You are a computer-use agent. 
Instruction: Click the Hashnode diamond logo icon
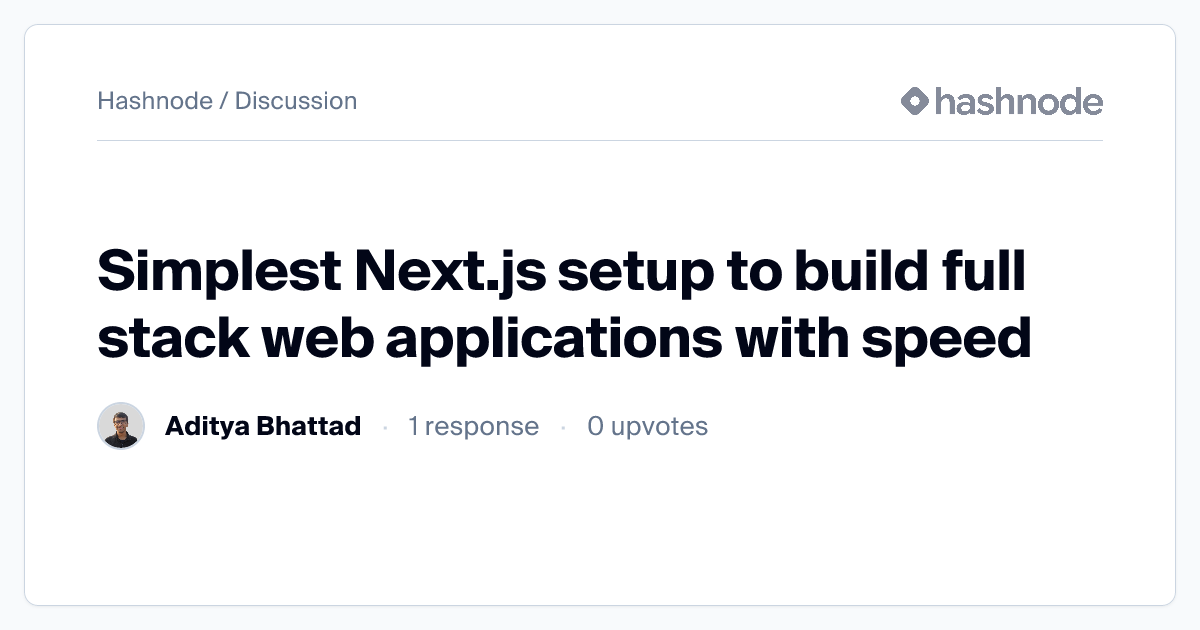[915, 101]
